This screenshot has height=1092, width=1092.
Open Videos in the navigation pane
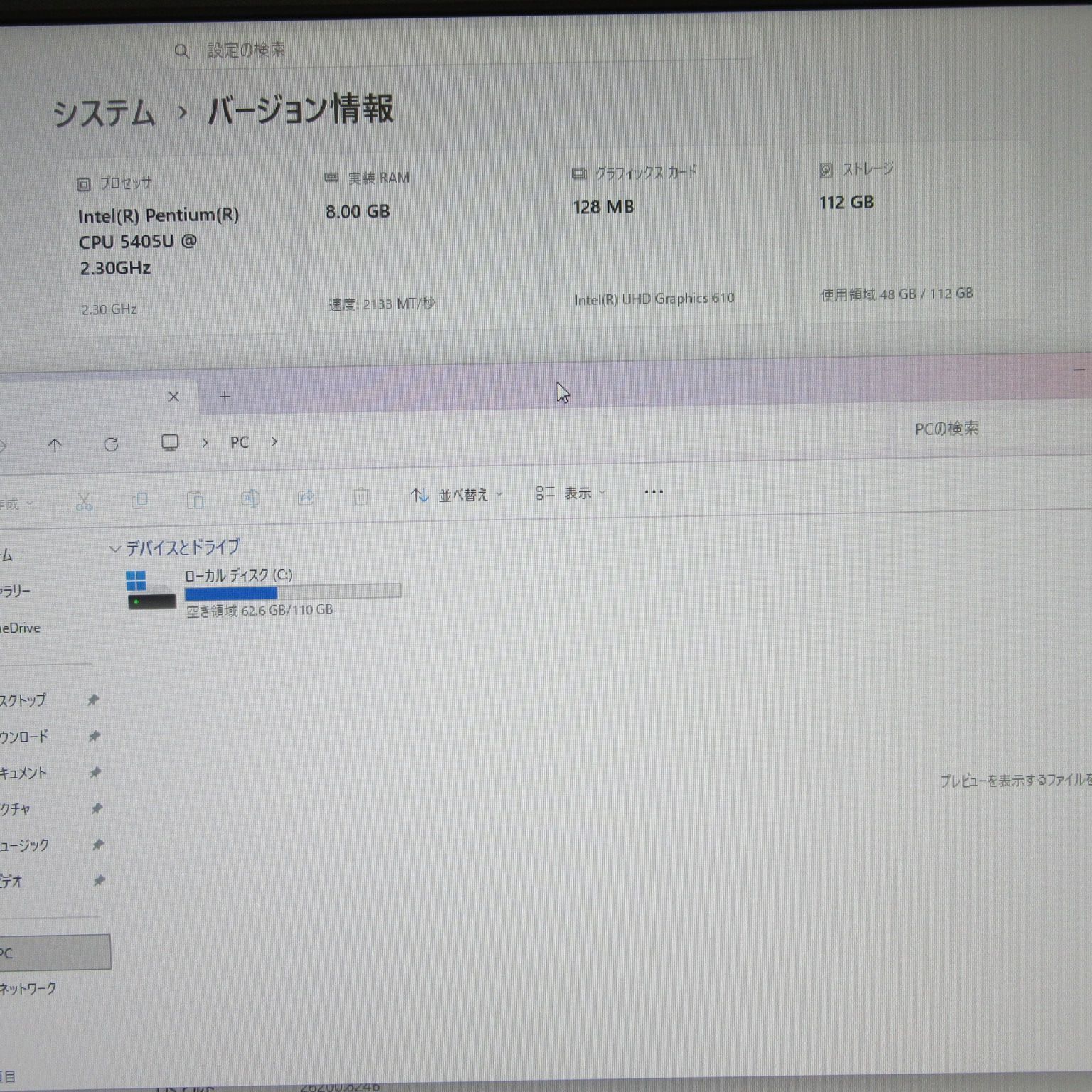[x=11, y=882]
